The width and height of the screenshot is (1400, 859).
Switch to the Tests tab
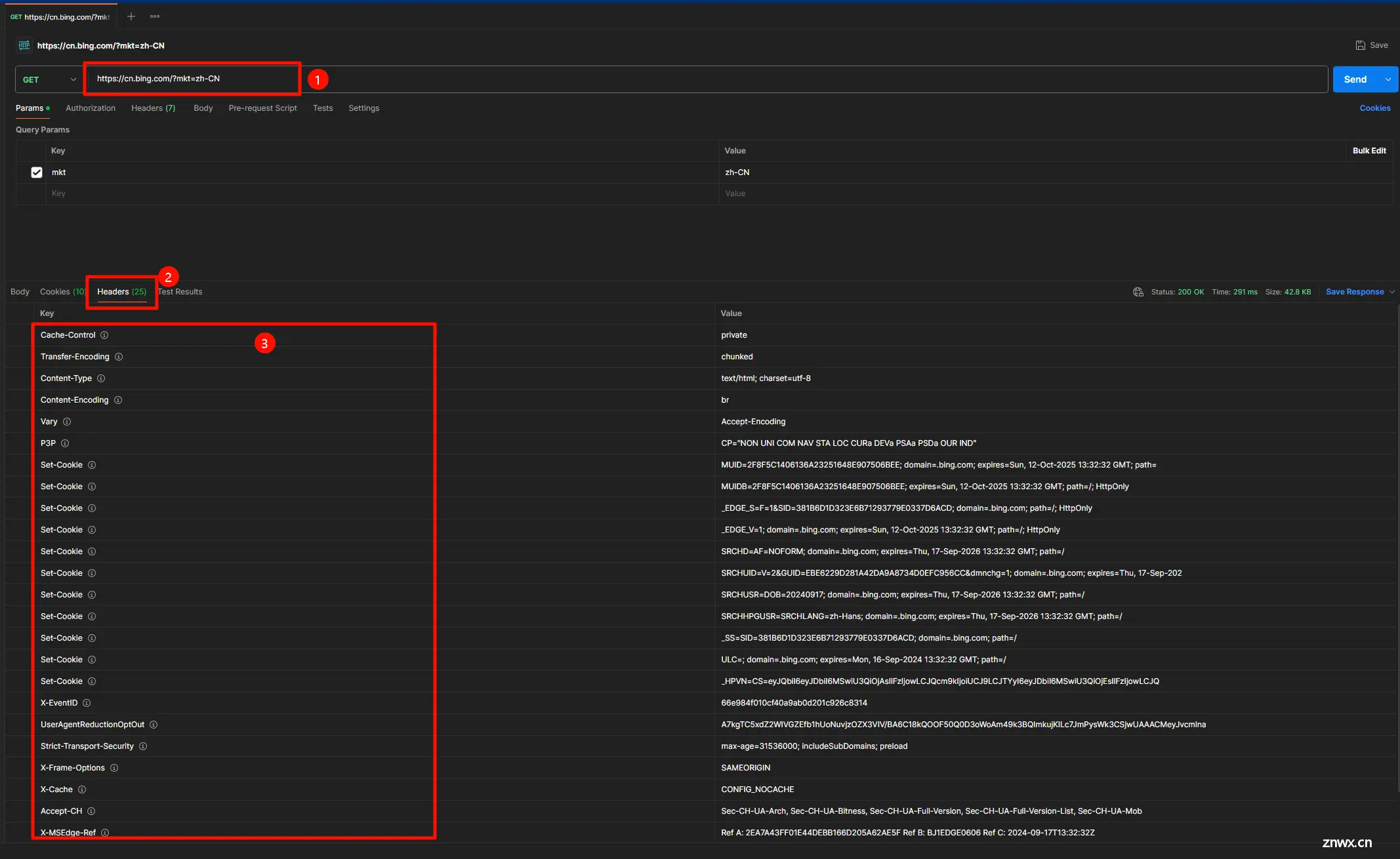point(323,108)
